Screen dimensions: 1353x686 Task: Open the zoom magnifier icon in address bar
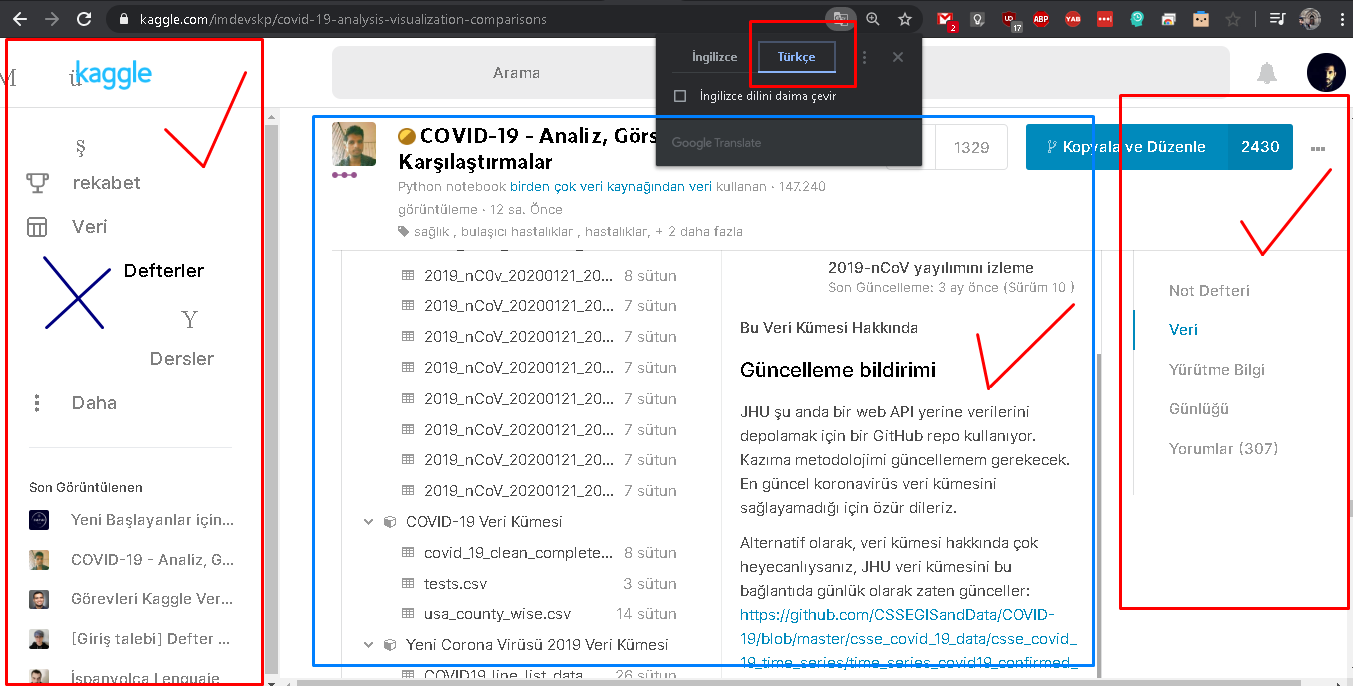point(873,19)
